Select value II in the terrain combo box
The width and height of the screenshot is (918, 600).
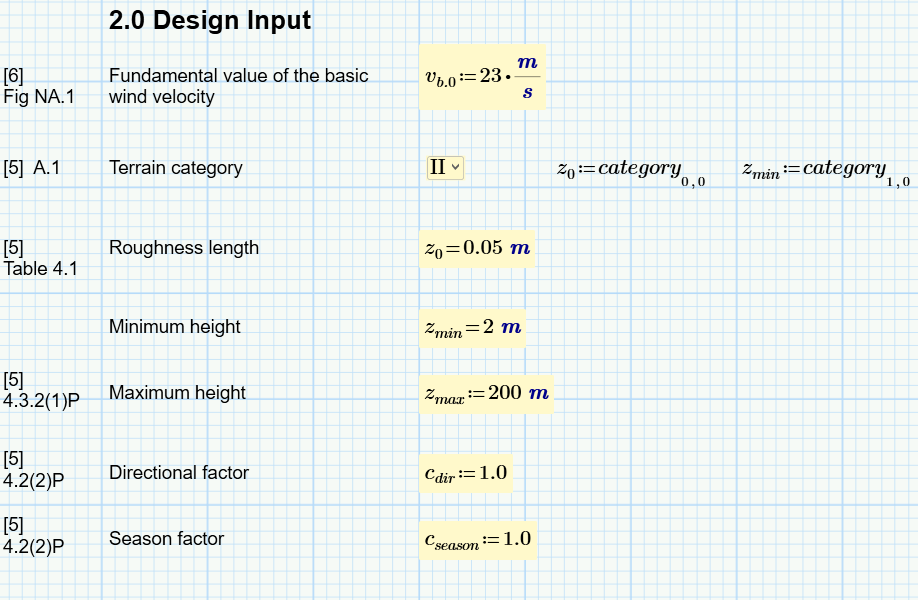(x=437, y=167)
